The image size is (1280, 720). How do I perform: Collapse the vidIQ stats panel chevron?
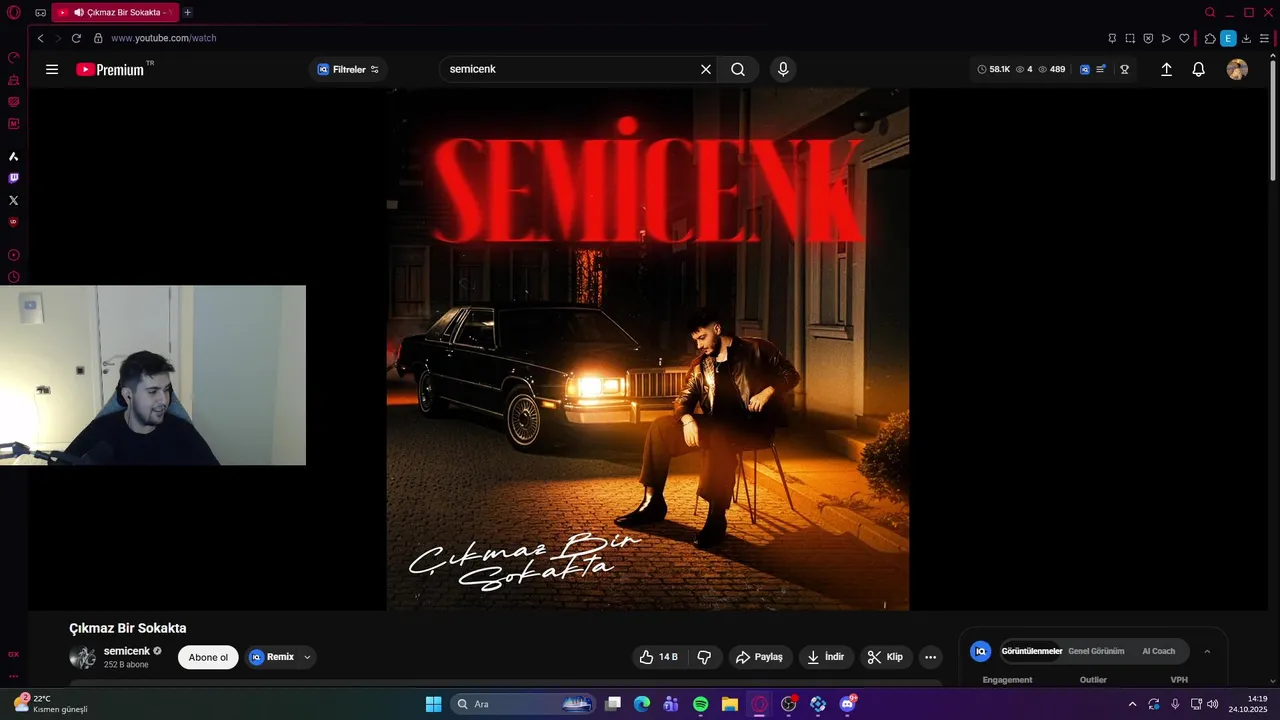(1207, 651)
